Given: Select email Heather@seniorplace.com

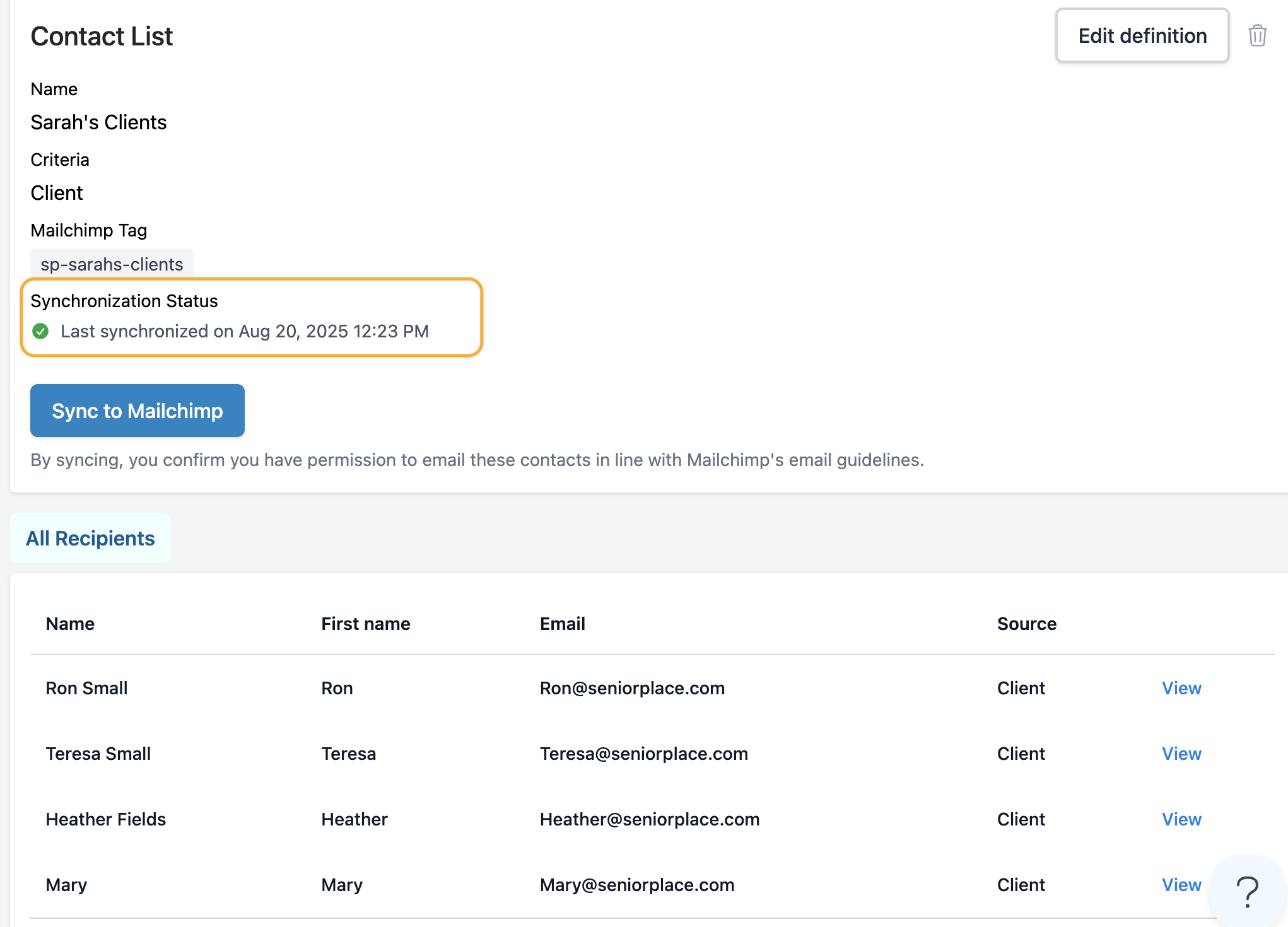Looking at the screenshot, I should (650, 819).
